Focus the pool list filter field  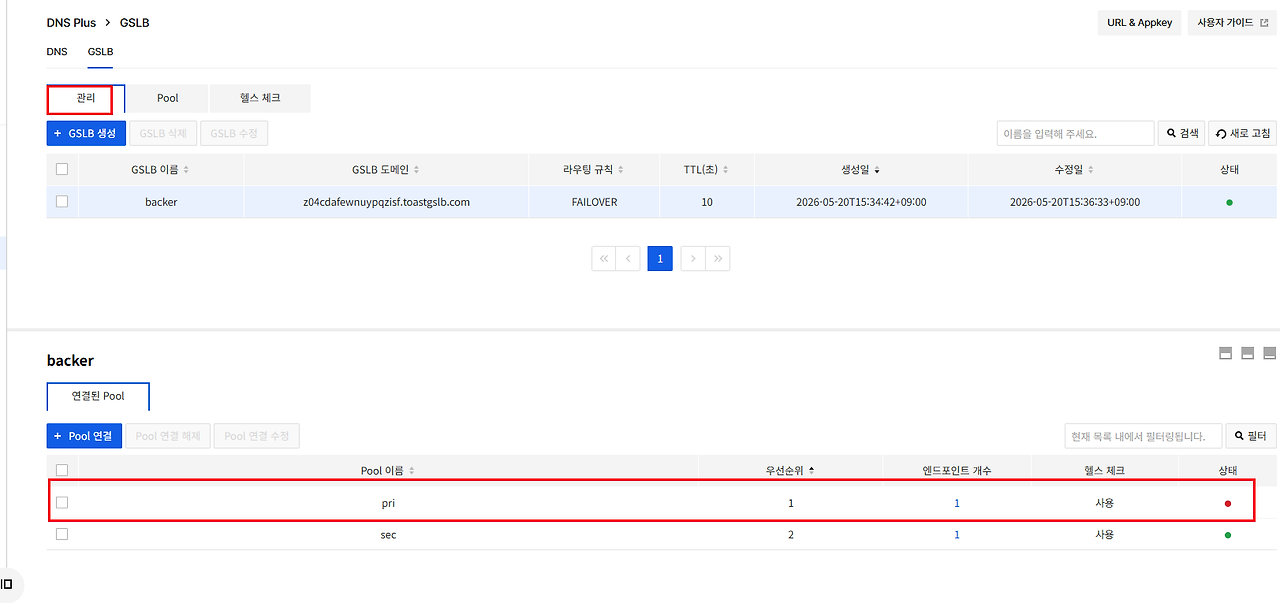pyautogui.click(x=1143, y=436)
